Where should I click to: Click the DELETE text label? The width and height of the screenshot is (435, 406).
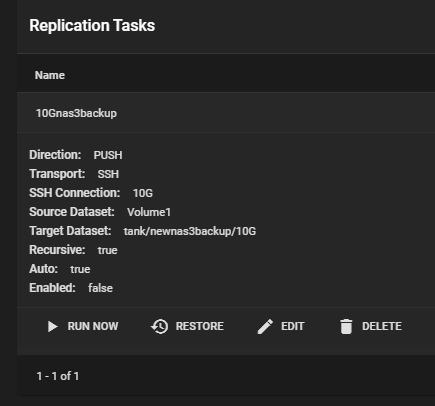(382, 326)
